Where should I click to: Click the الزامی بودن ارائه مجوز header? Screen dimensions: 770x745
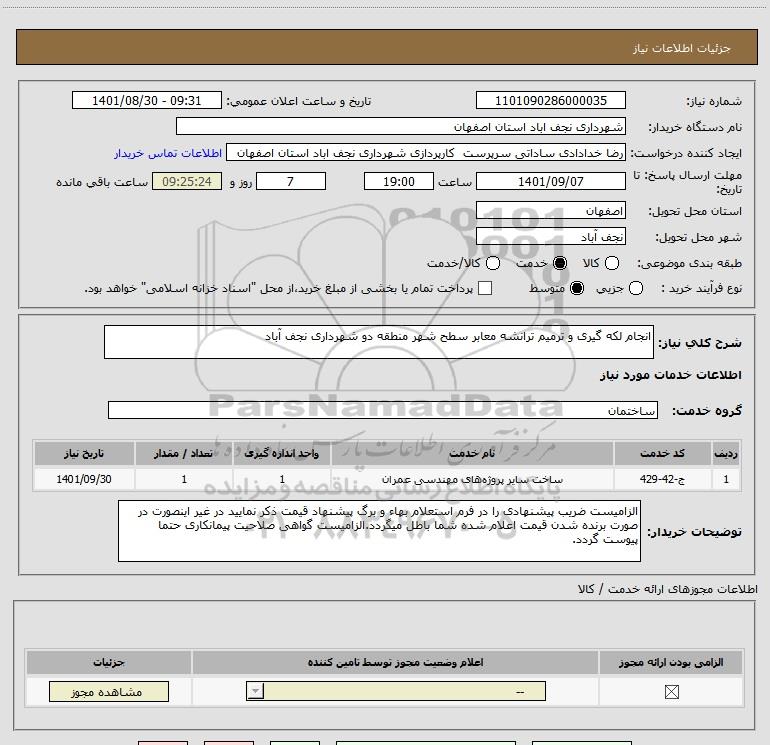(x=671, y=662)
